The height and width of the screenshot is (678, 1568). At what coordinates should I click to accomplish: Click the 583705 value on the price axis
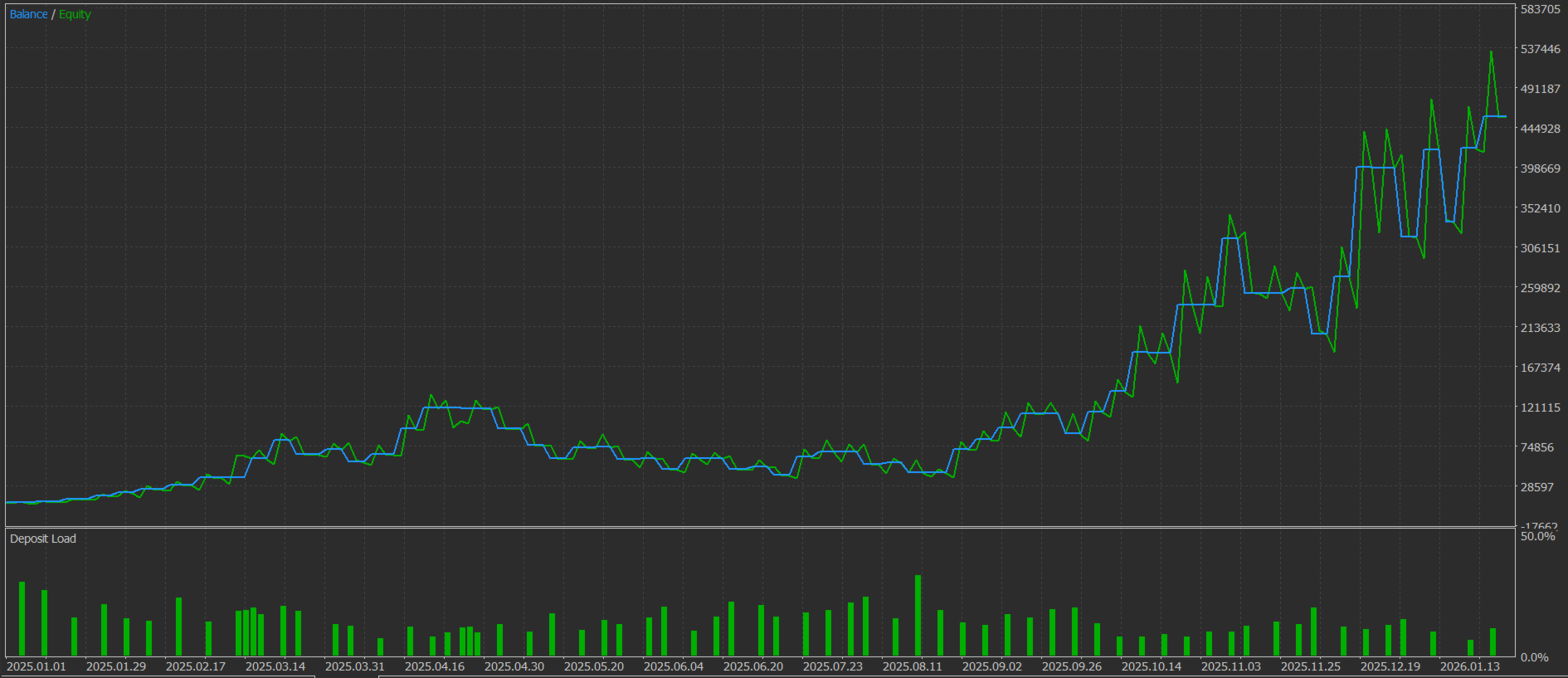click(x=1540, y=9)
